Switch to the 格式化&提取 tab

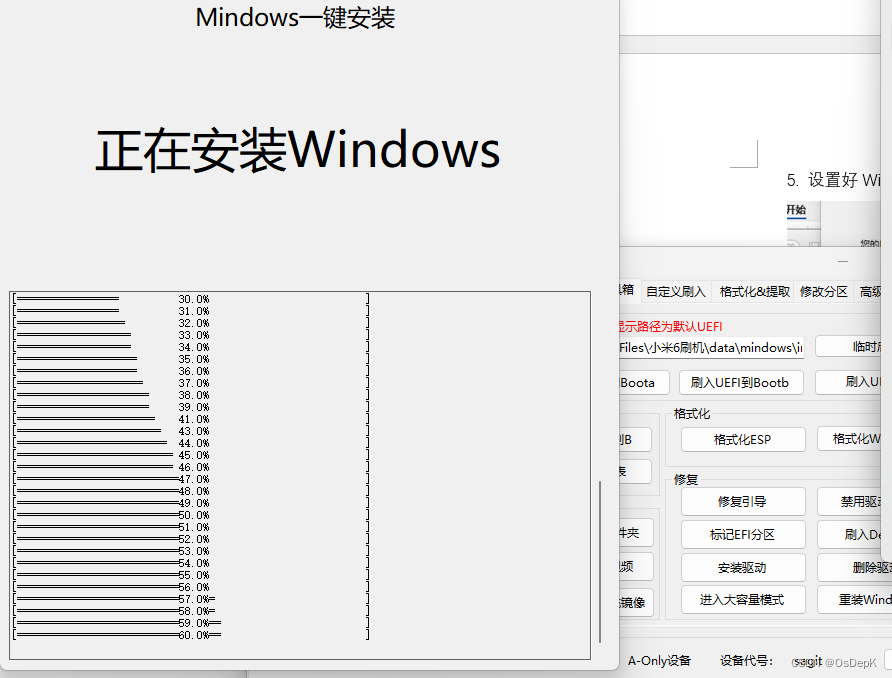(x=754, y=292)
